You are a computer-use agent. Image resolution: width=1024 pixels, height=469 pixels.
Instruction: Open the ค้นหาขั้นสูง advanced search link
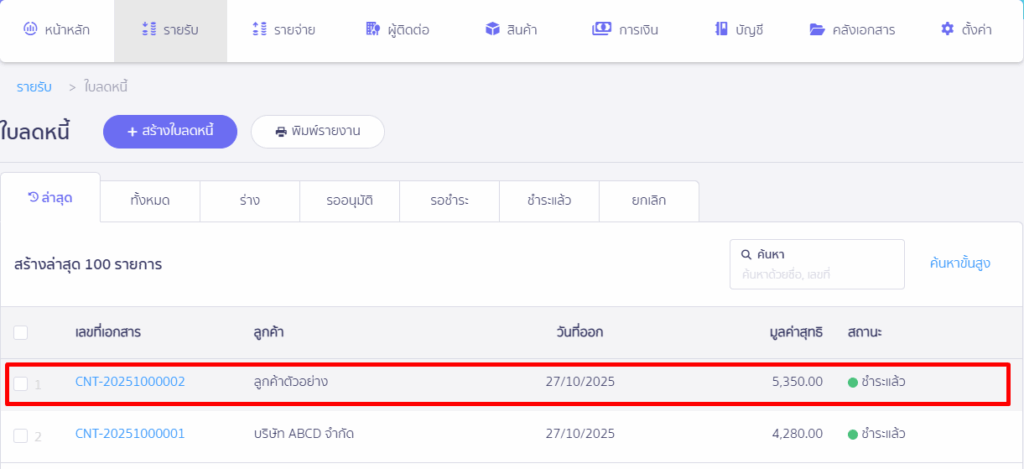point(959,264)
